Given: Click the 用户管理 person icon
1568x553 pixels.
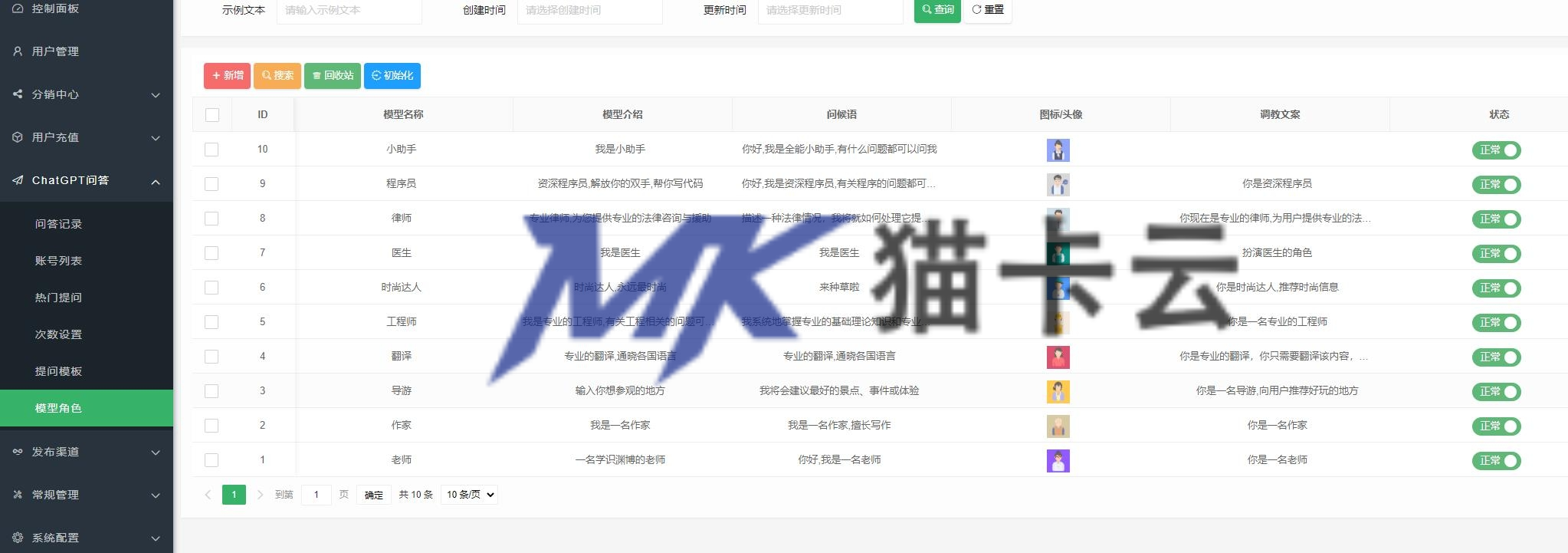Looking at the screenshot, I should click(x=18, y=51).
